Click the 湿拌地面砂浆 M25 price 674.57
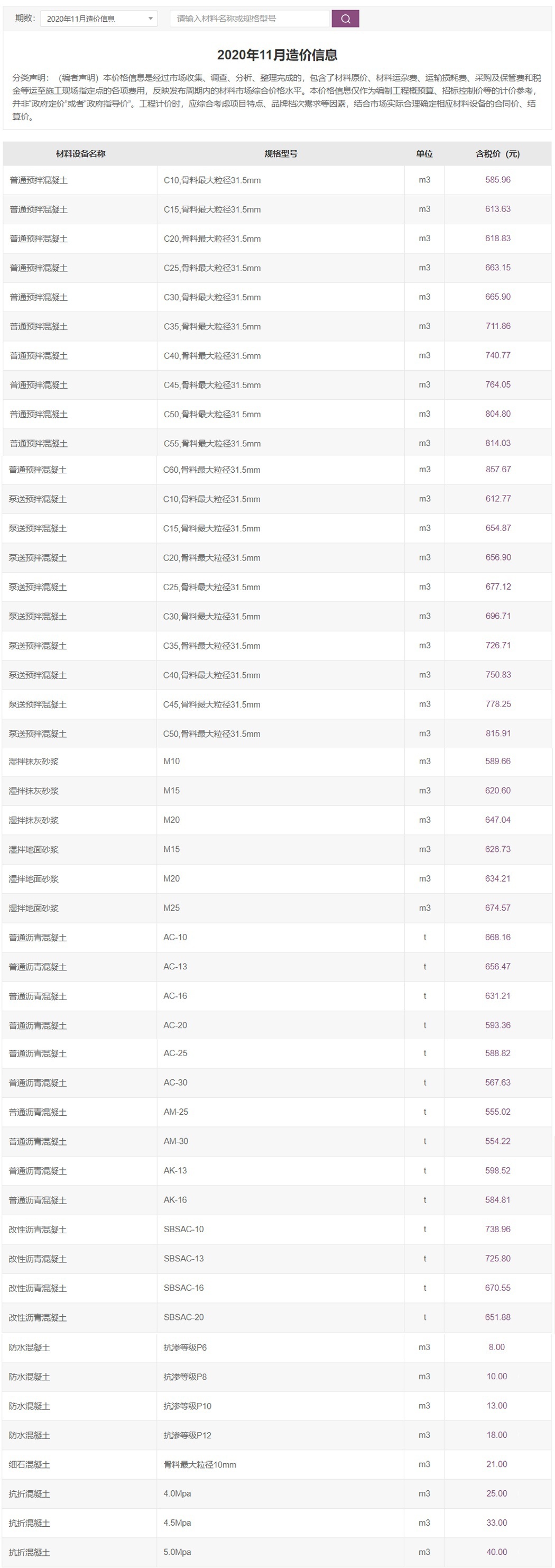 [x=498, y=908]
